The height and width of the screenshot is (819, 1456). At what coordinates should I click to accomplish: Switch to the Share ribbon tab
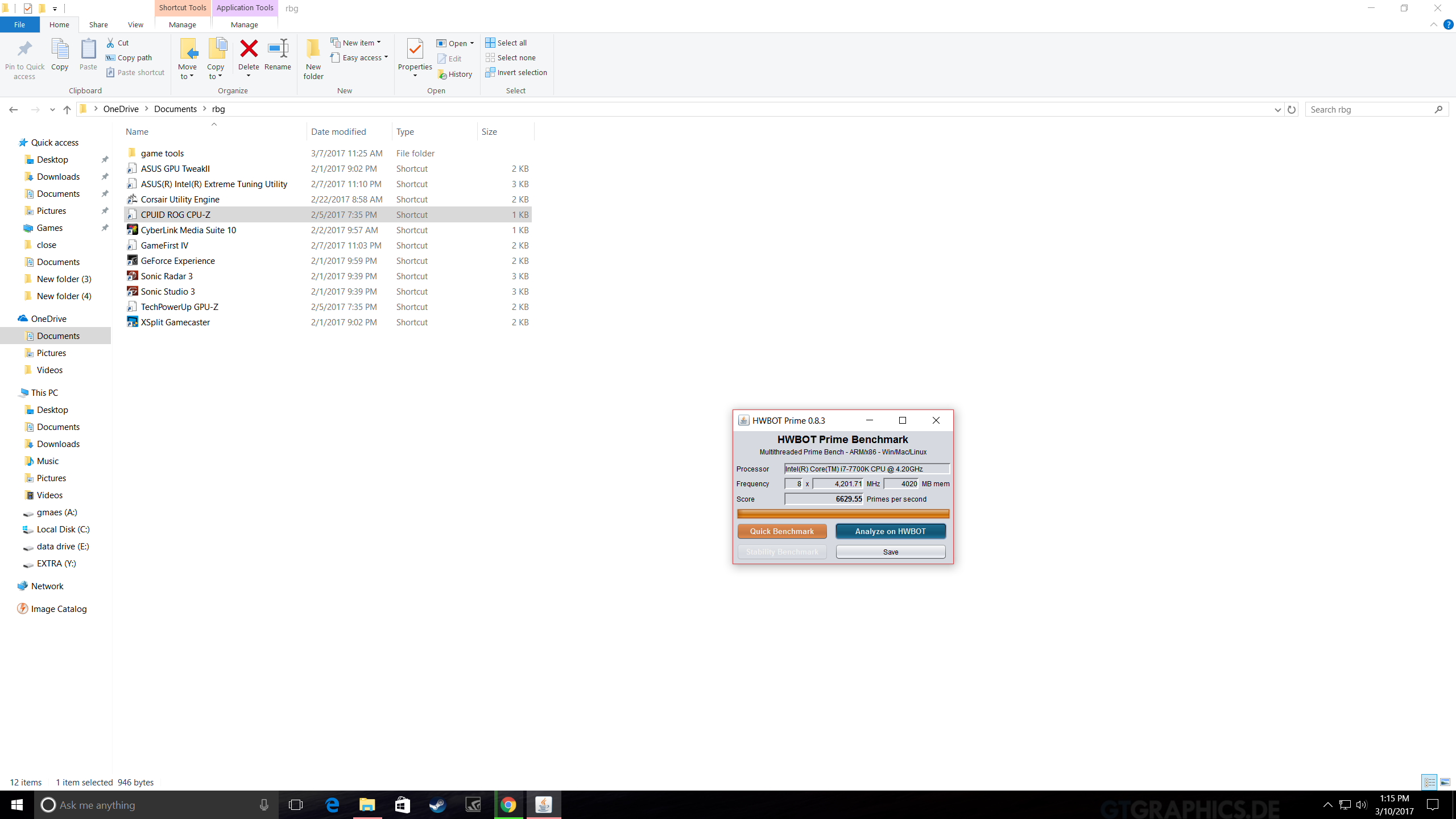pyautogui.click(x=98, y=24)
